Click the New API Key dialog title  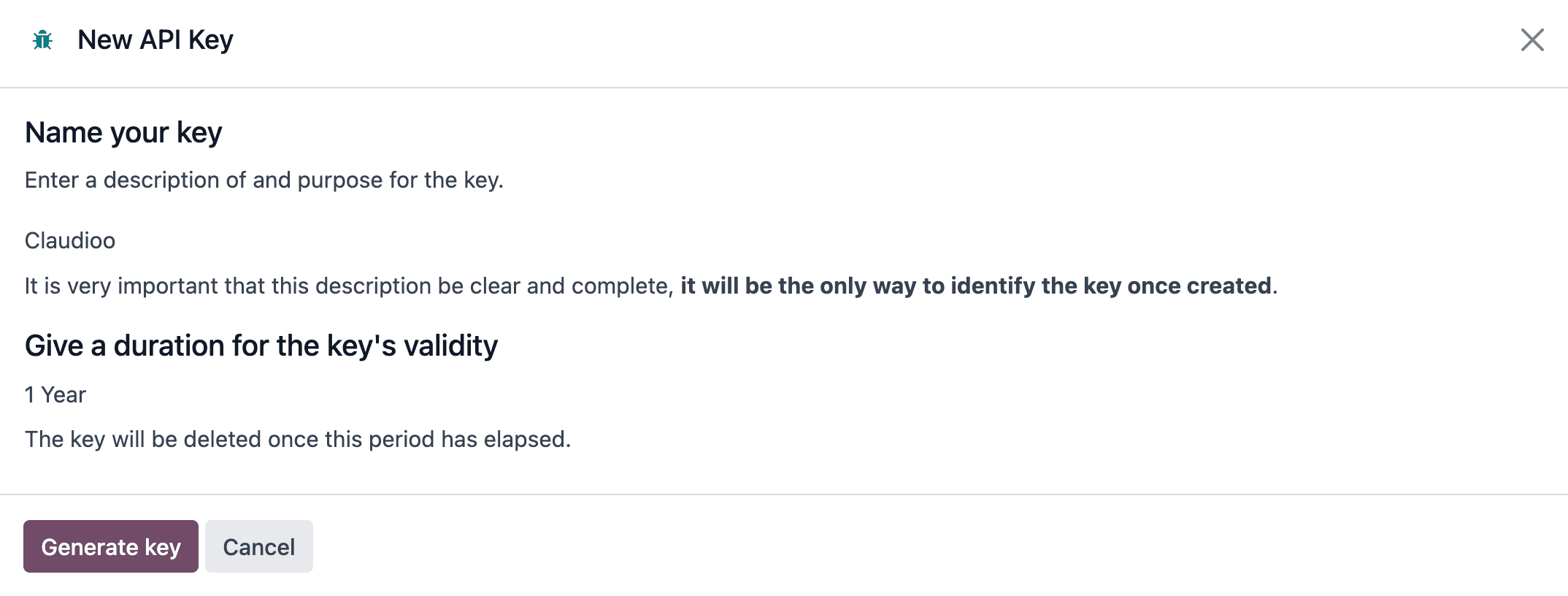pos(155,40)
